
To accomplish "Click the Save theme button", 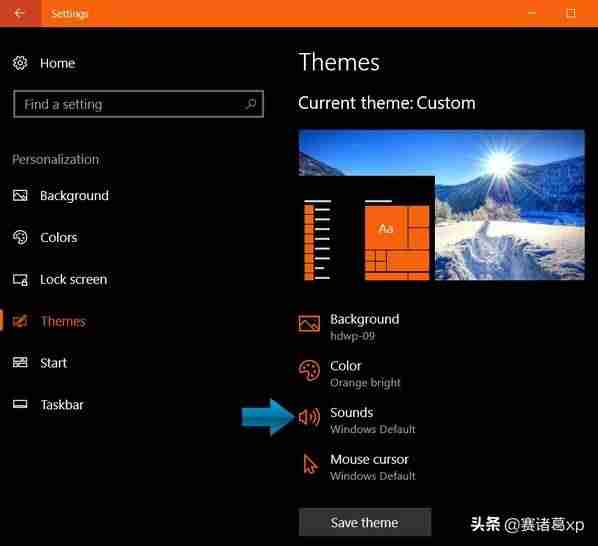I will pyautogui.click(x=365, y=522).
